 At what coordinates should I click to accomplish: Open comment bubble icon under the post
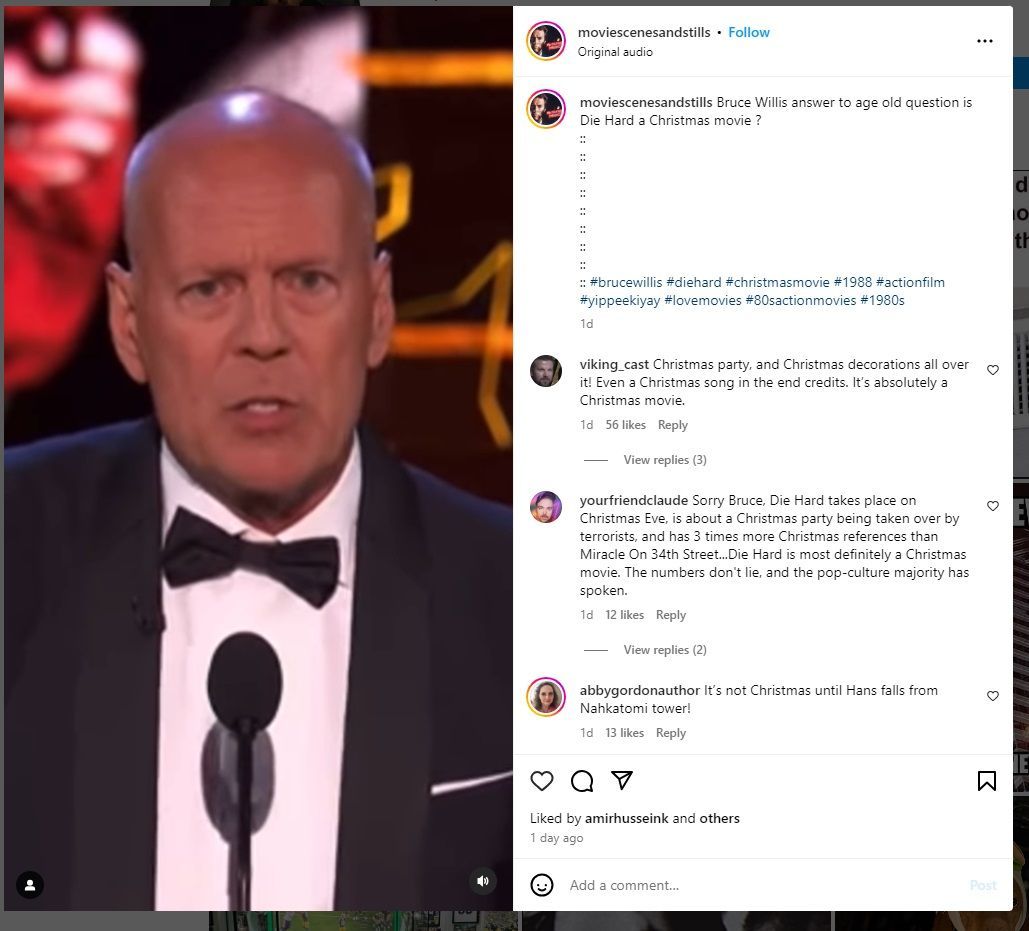[581, 781]
